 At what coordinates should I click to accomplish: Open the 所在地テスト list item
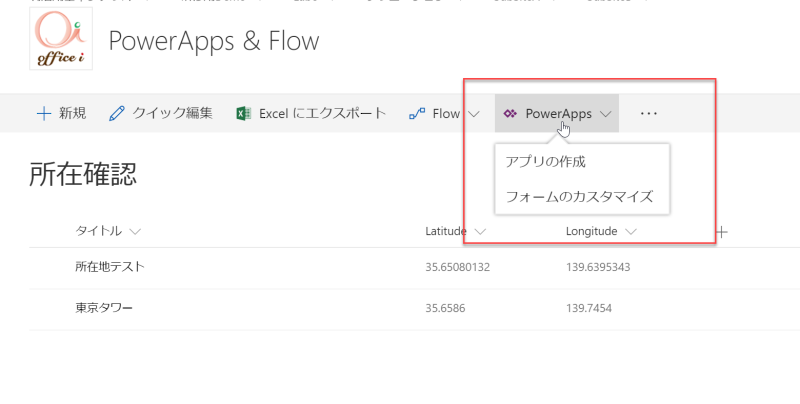(x=110, y=267)
